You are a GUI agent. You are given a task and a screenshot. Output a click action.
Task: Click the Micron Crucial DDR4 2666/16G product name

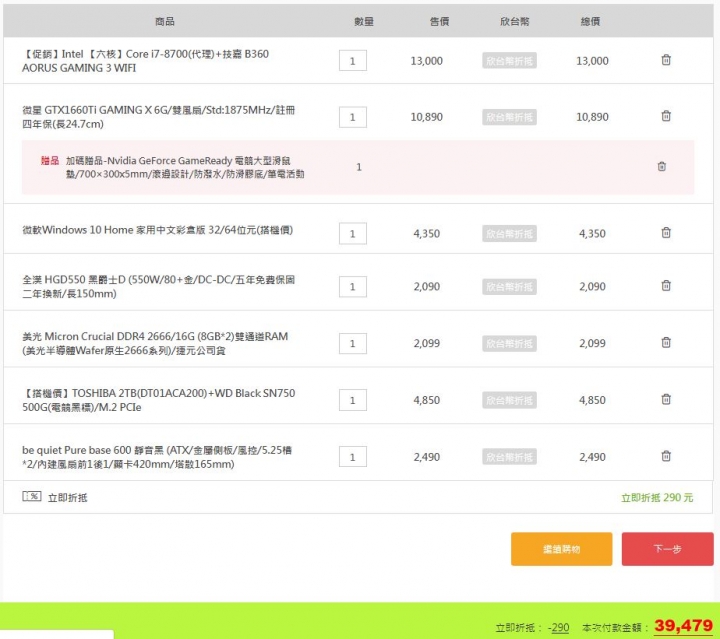pos(155,343)
